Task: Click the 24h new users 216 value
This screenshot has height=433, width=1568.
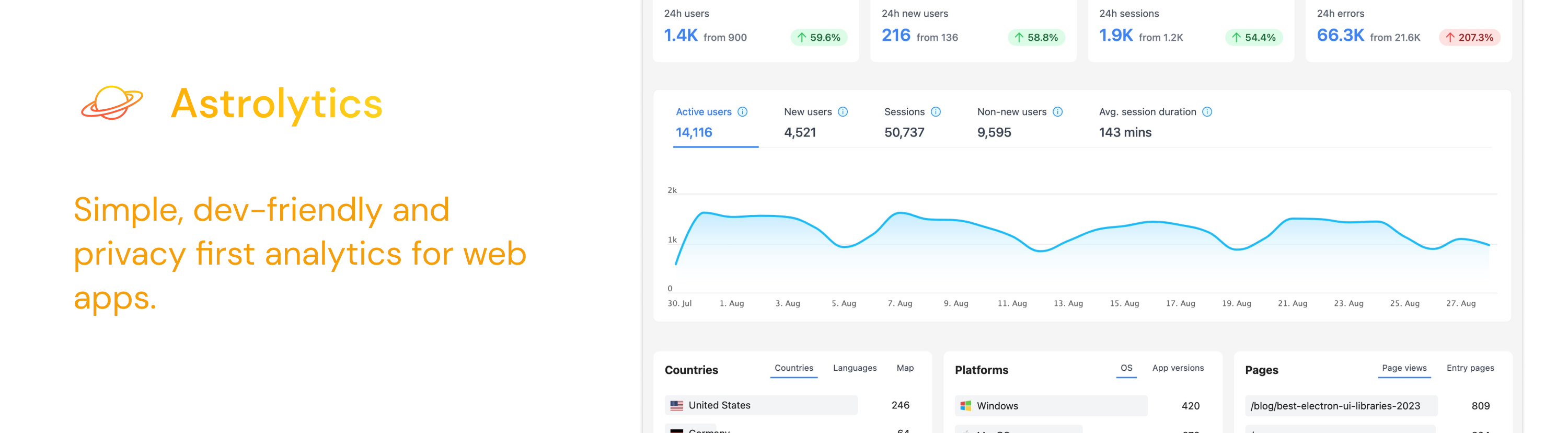Action: [896, 36]
